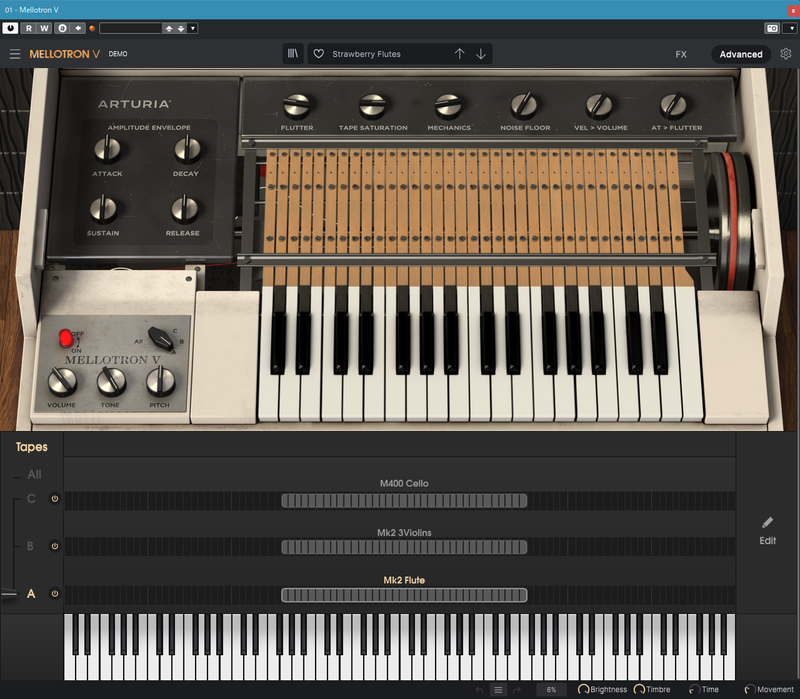800x699 pixels.
Task: Click the DEMO label
Action: tap(118, 54)
